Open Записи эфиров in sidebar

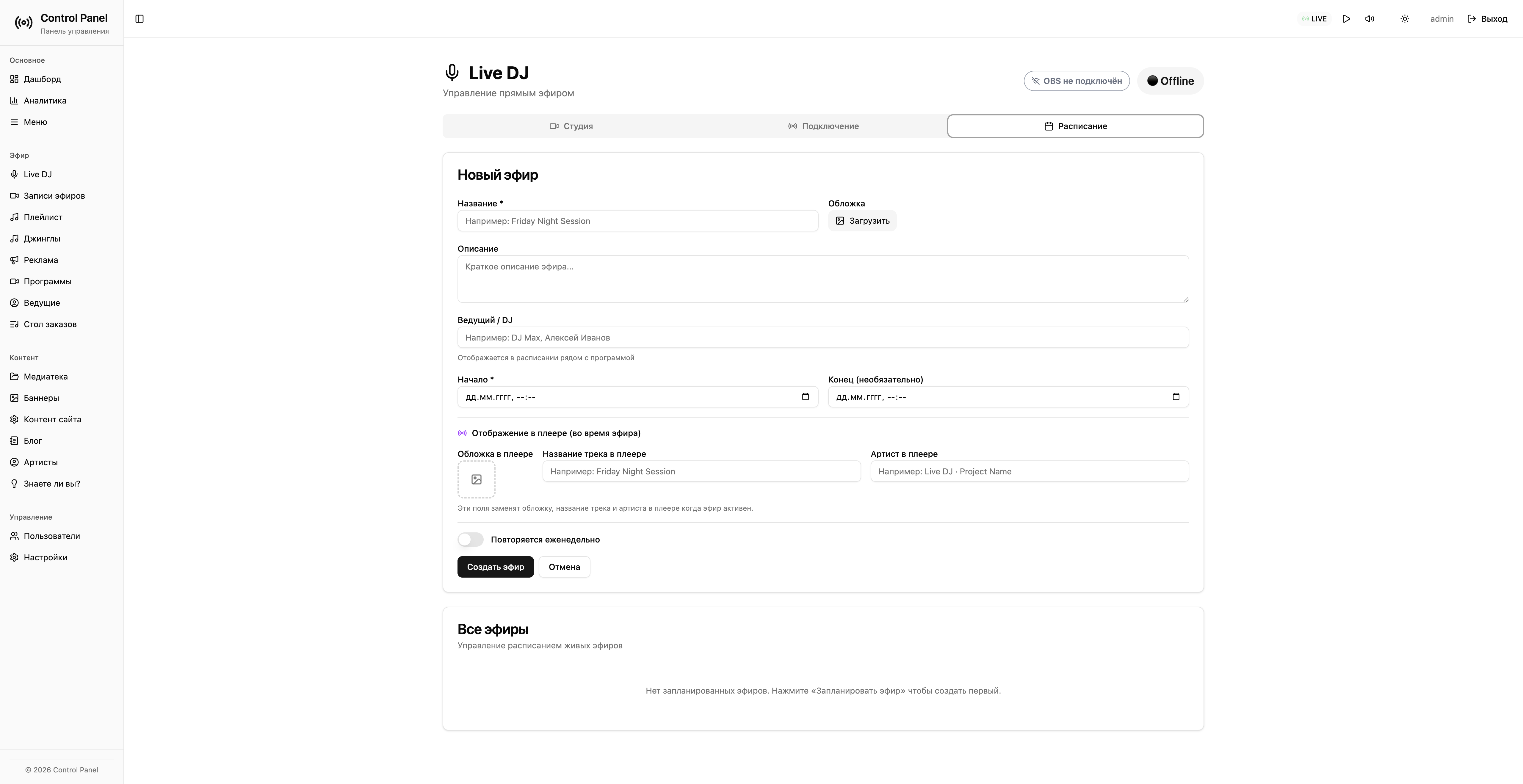pos(54,196)
